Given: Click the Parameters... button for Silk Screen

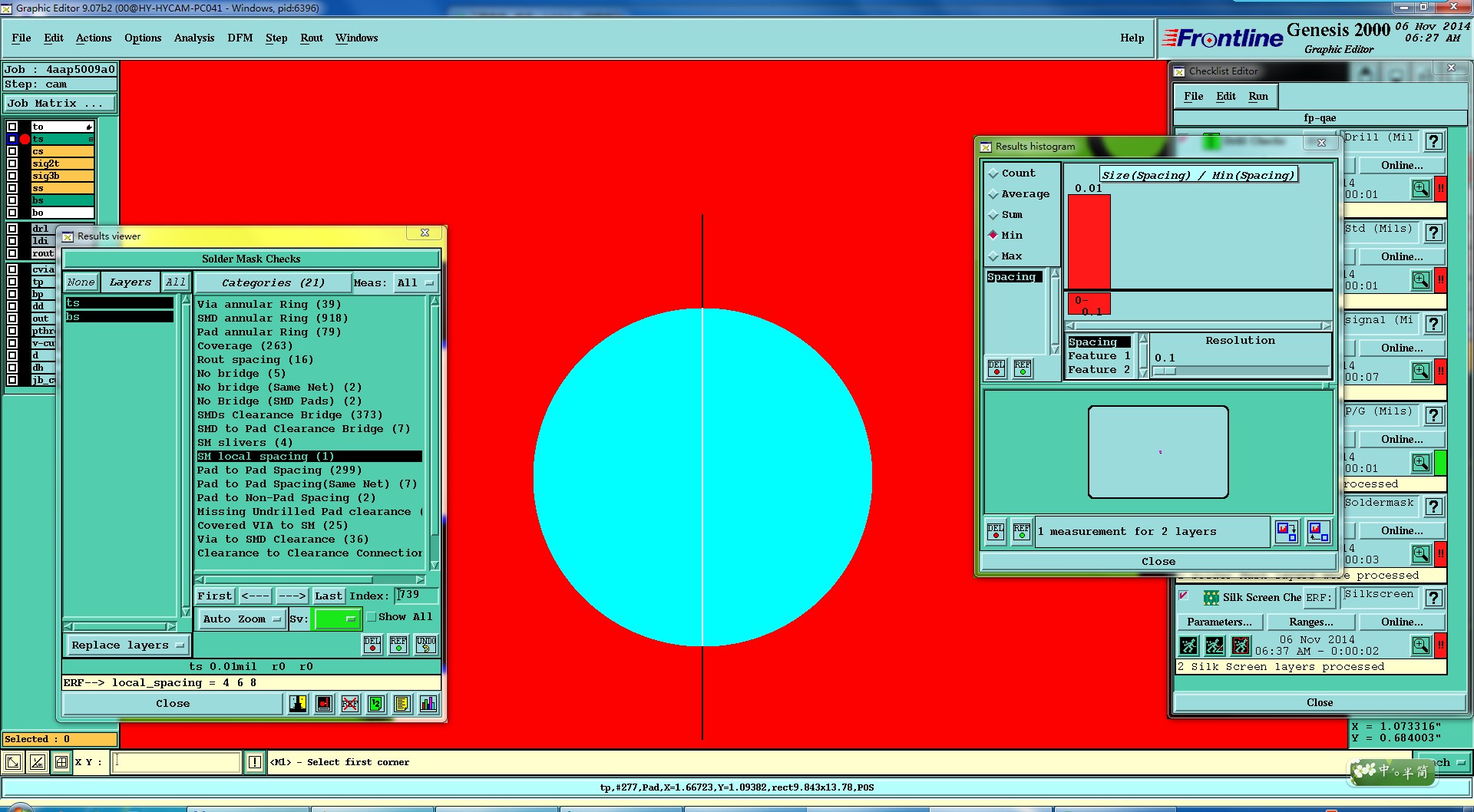Looking at the screenshot, I should click(1219, 622).
